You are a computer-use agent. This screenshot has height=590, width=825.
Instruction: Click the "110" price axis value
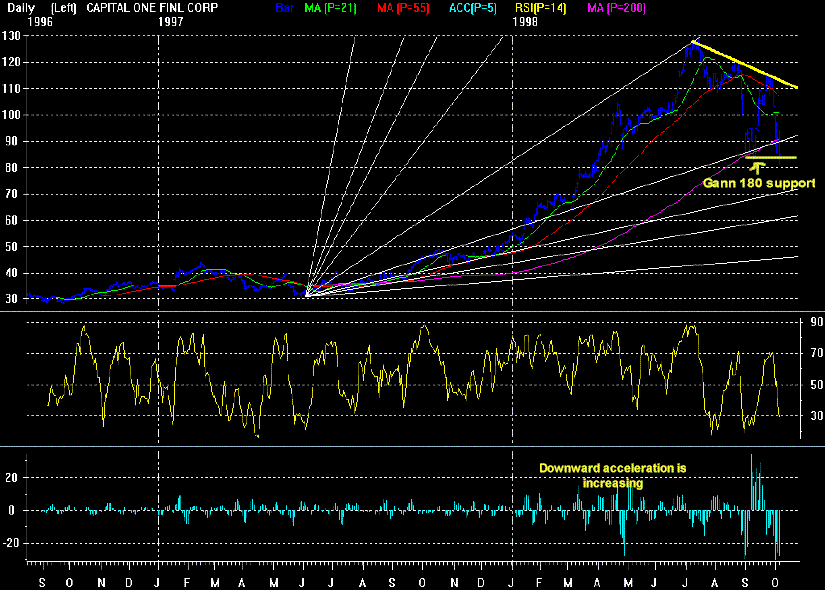point(11,88)
